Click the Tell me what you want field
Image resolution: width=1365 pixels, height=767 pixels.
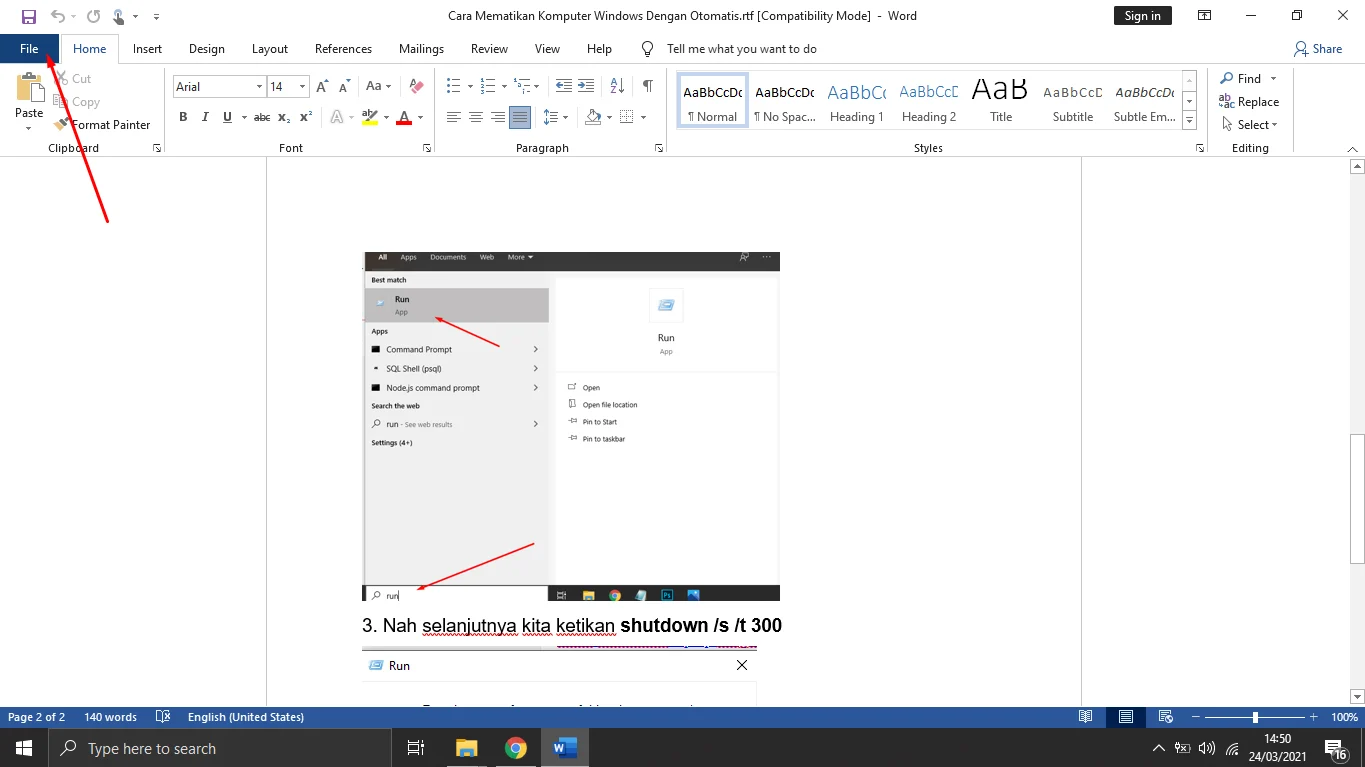[x=741, y=49]
